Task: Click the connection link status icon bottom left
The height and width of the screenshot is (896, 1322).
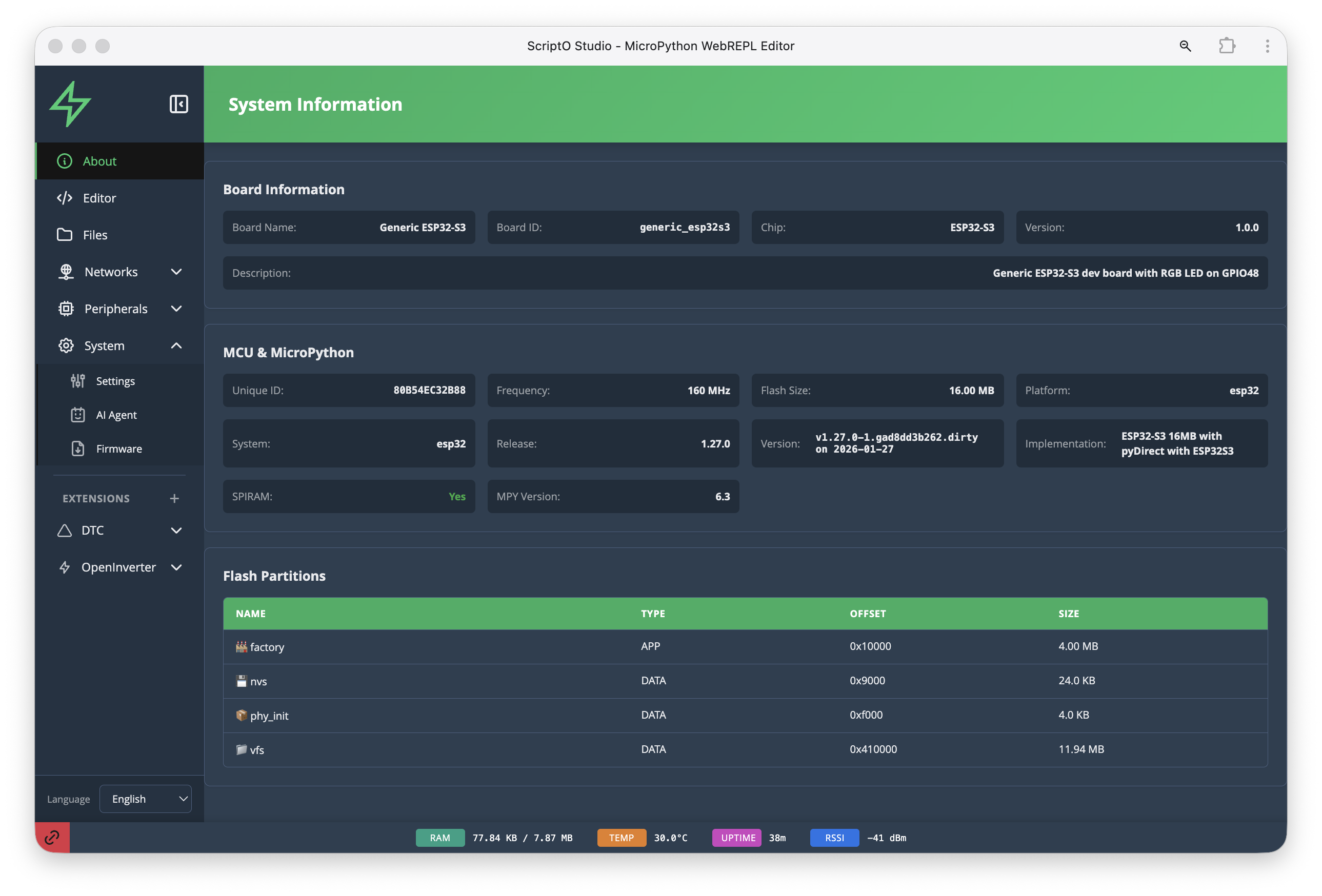Action: point(52,837)
